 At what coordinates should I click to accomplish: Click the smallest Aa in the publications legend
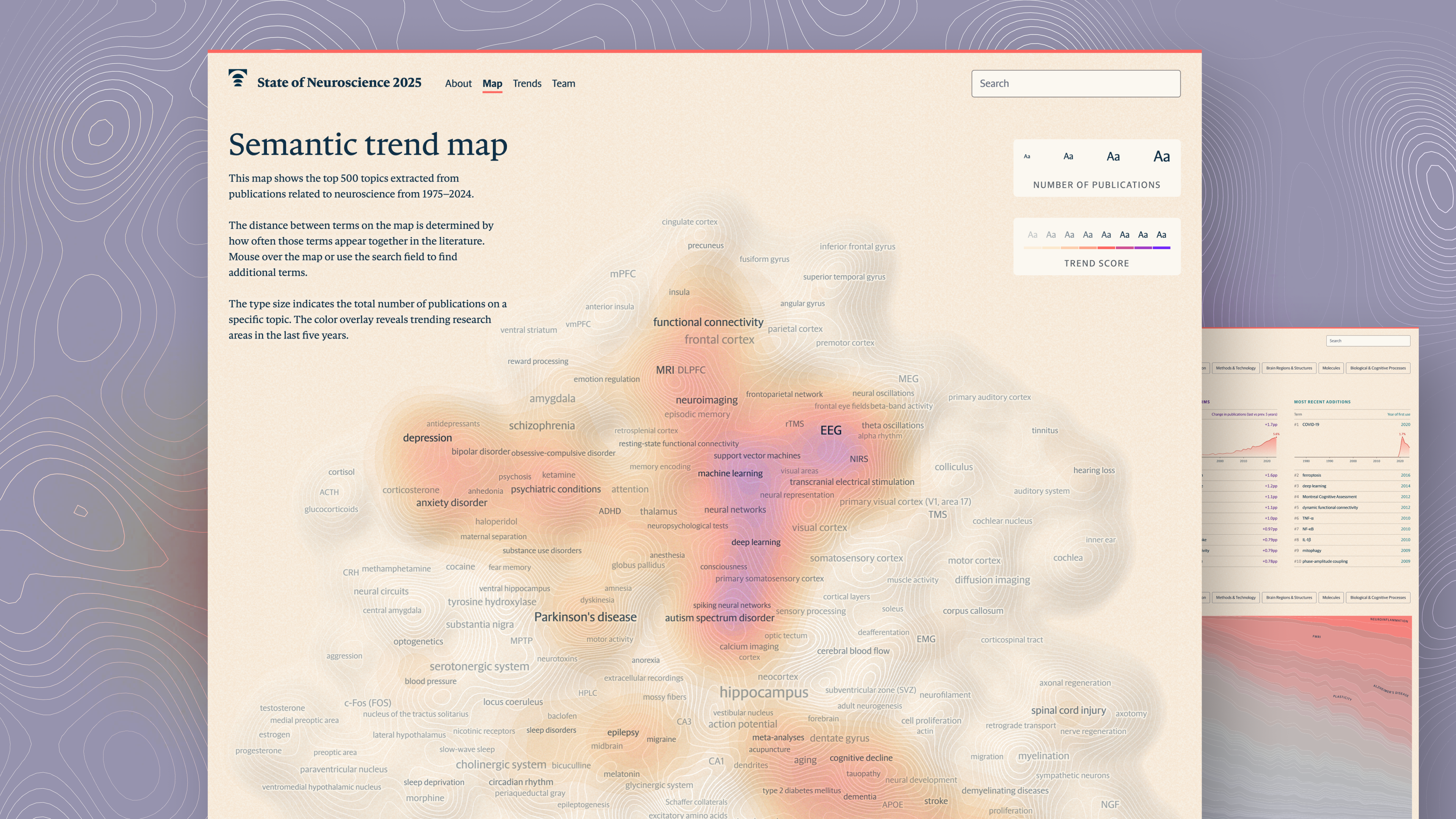pyautogui.click(x=1027, y=157)
